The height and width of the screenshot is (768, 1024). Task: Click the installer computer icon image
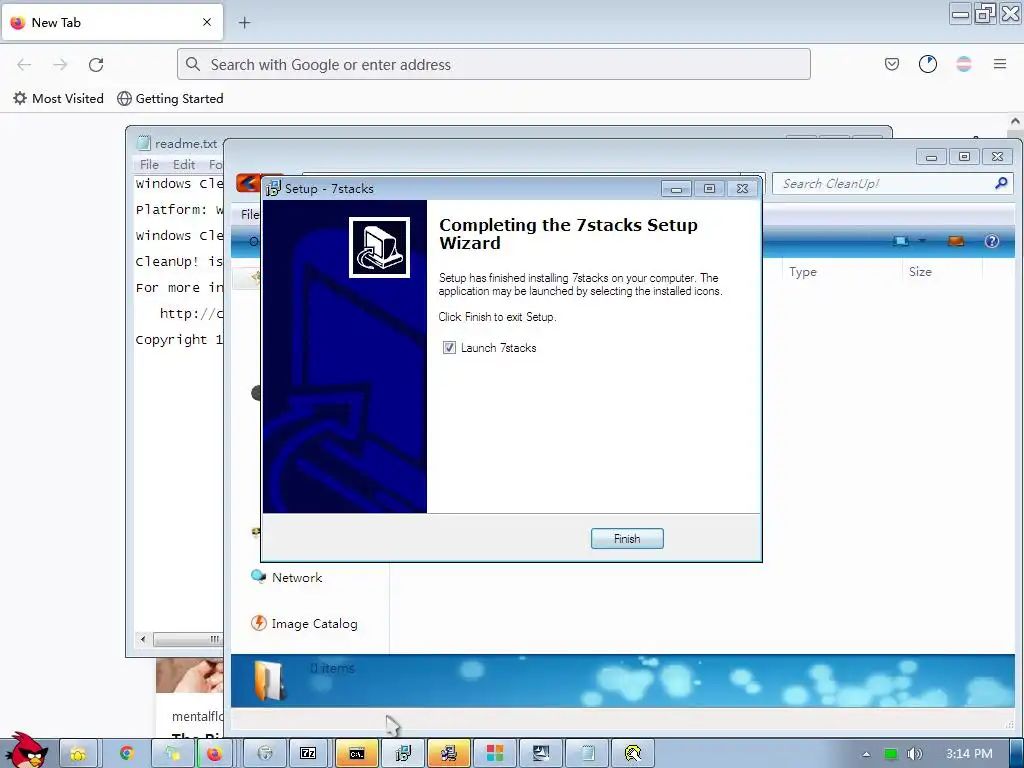coord(379,248)
